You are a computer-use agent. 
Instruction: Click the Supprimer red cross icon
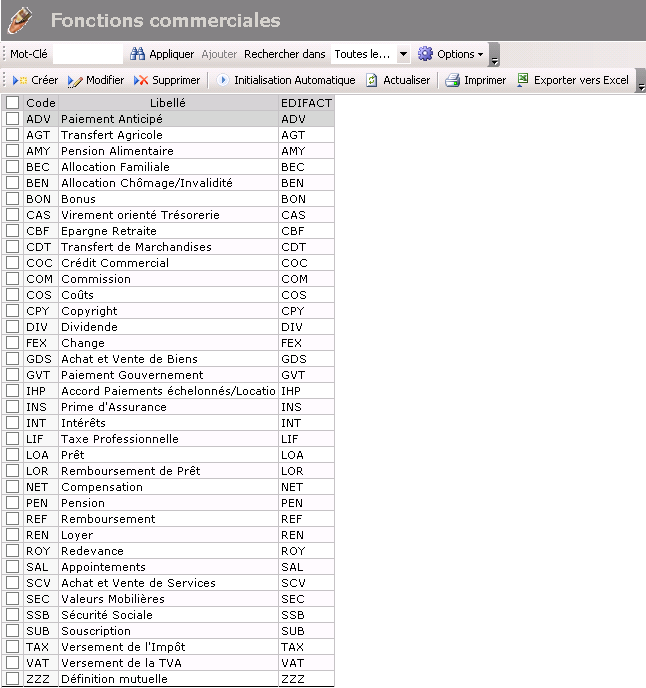point(141,80)
